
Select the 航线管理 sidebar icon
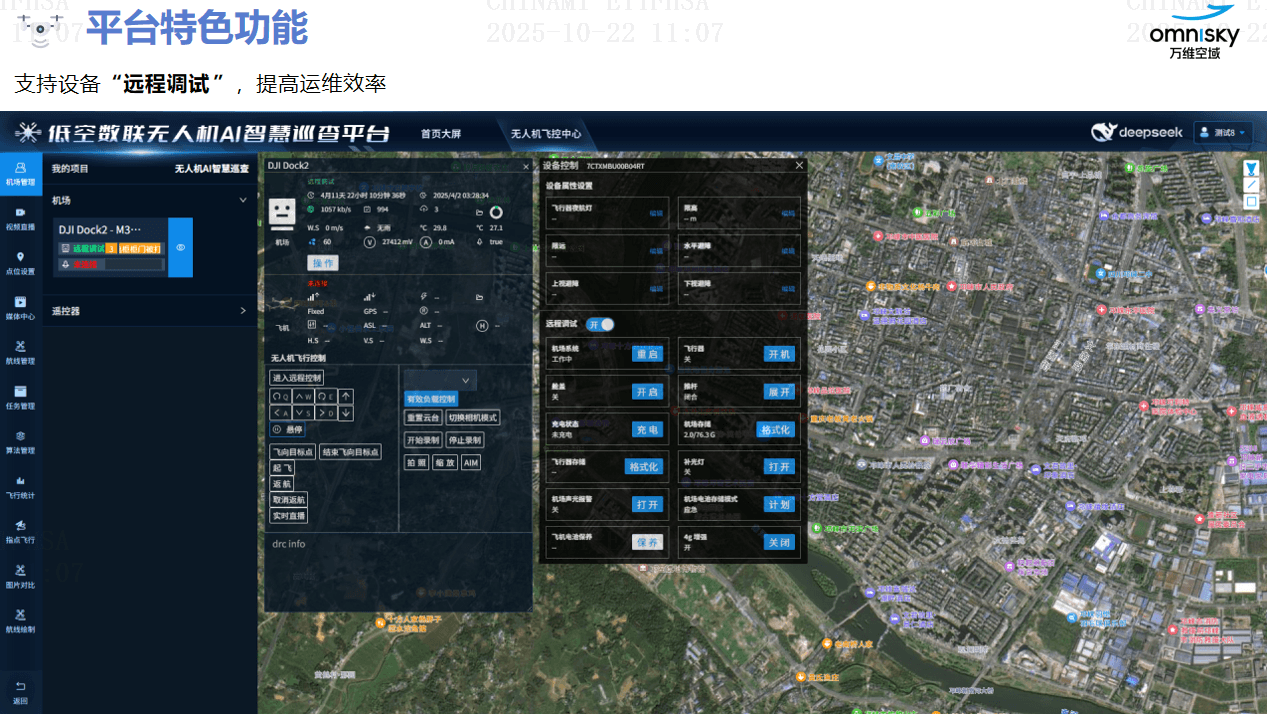pyautogui.click(x=20, y=352)
